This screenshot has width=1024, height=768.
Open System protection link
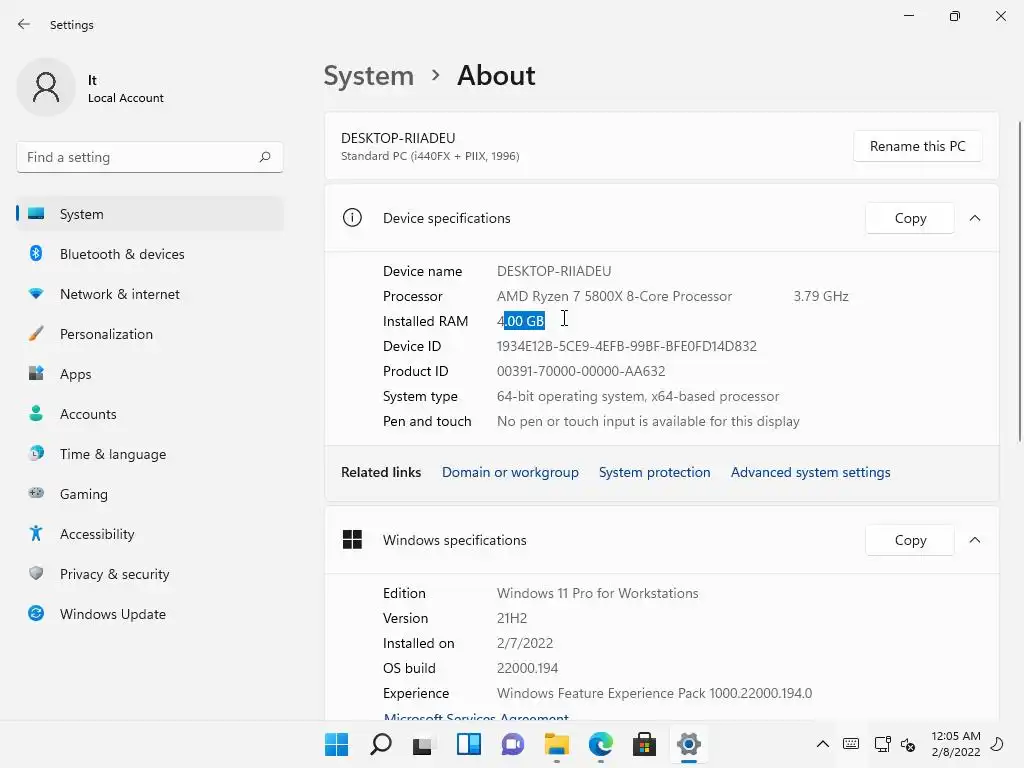[654, 472]
